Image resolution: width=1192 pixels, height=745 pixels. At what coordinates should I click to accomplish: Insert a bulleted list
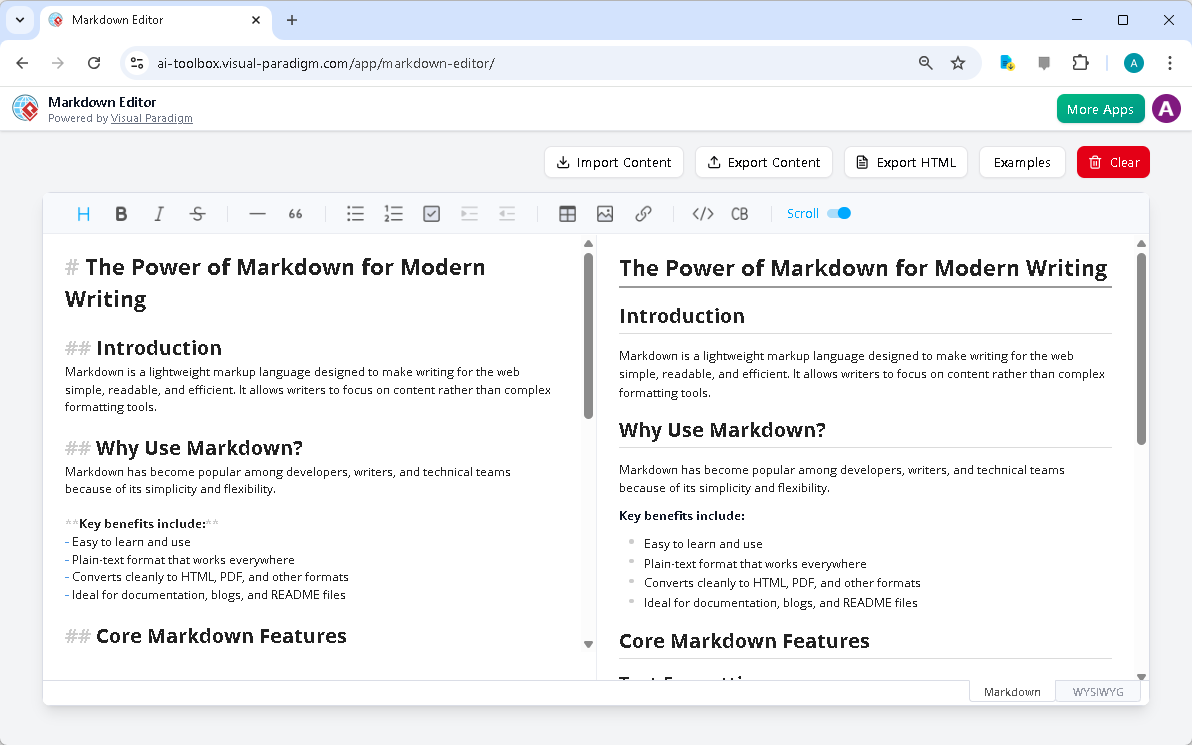pos(355,213)
